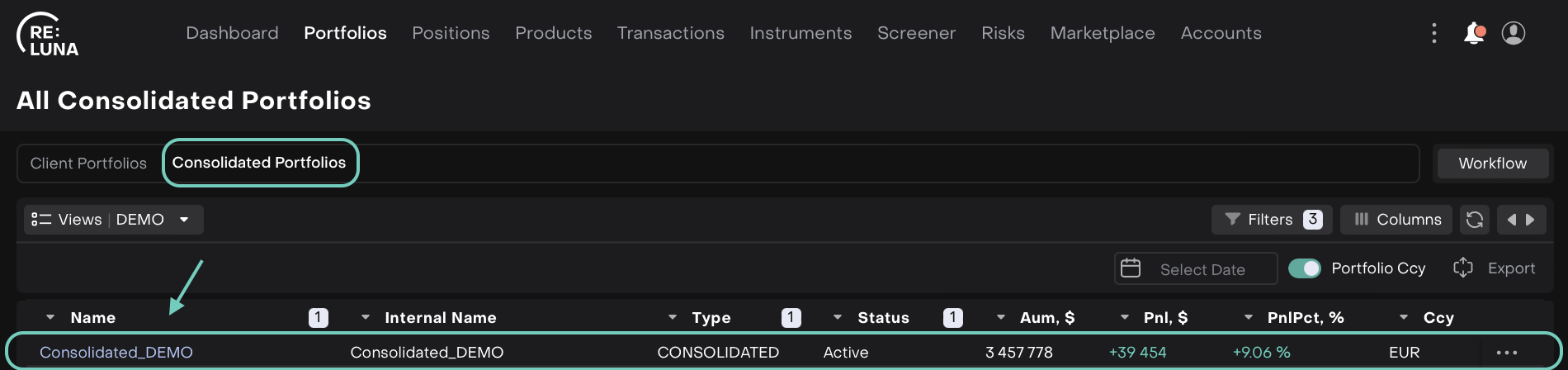Toggle the Portfolio Ccy switch
Image resolution: width=1568 pixels, height=370 pixels.
pyautogui.click(x=1304, y=268)
